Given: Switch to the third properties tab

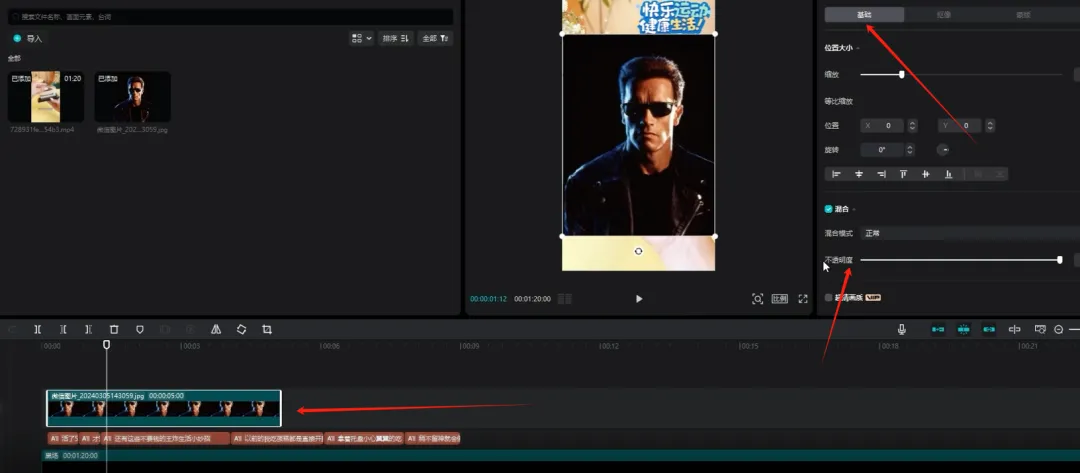Looking at the screenshot, I should point(1023,14).
